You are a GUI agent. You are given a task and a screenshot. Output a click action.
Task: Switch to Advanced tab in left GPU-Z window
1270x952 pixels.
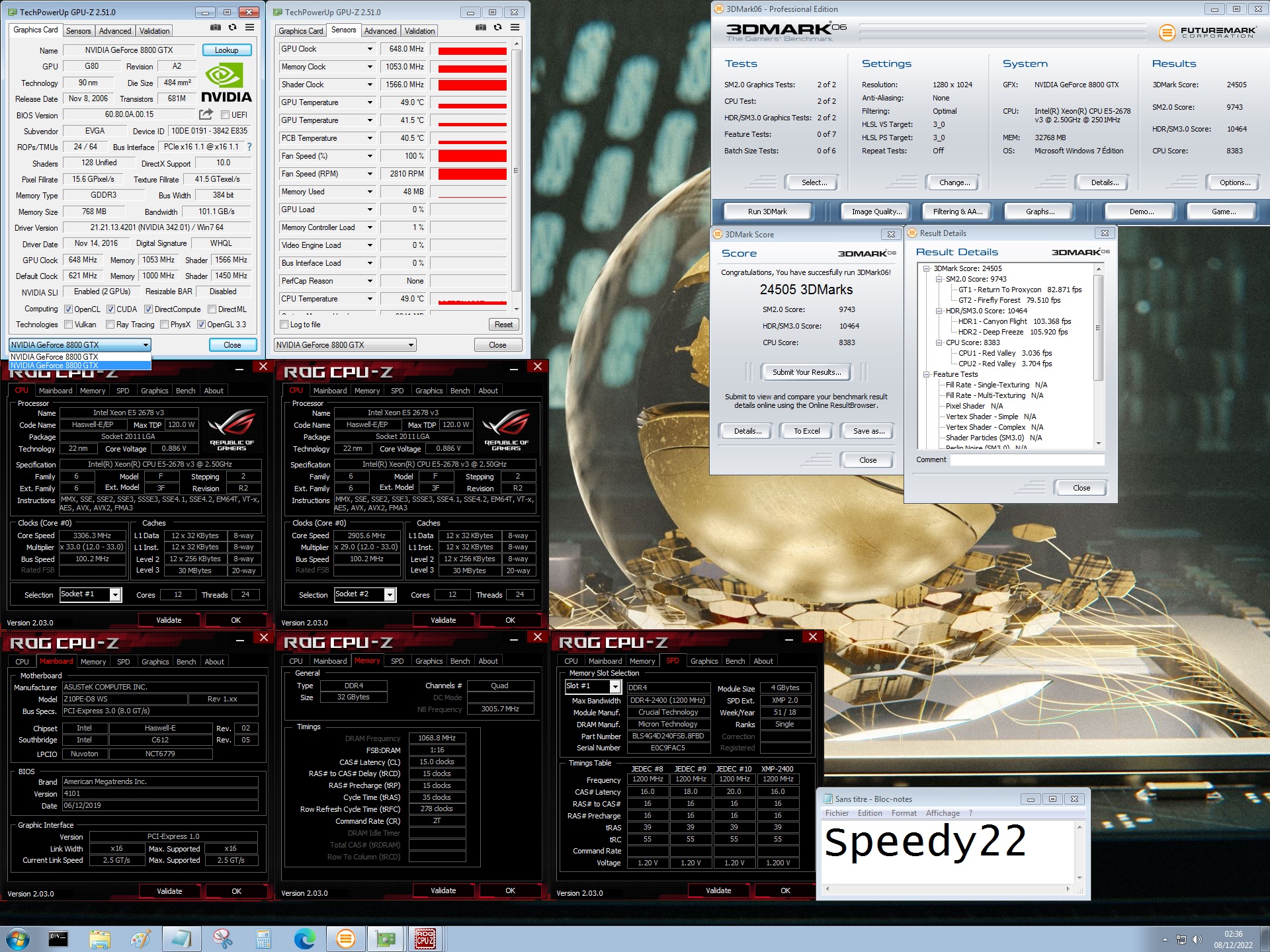pos(115,31)
